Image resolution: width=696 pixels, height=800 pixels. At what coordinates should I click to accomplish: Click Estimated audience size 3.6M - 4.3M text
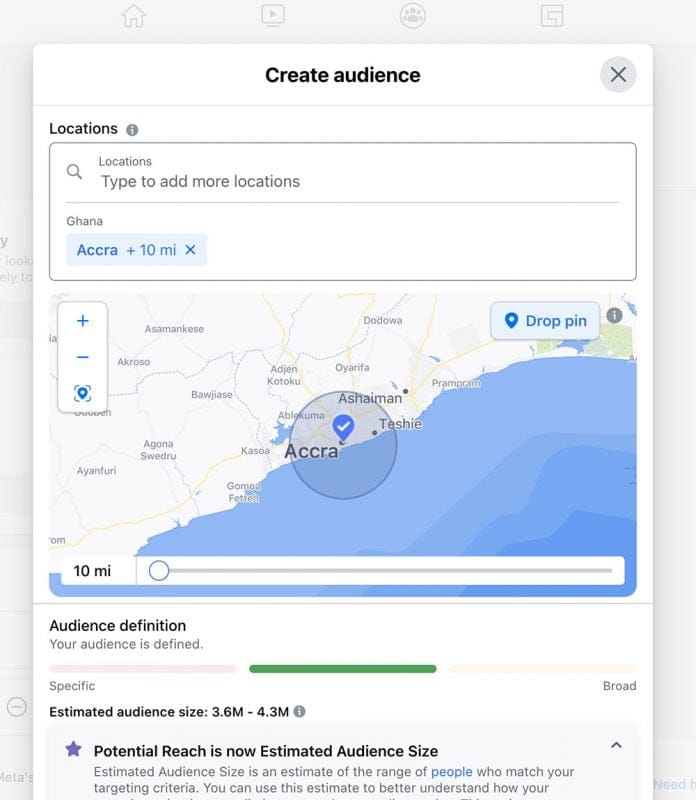click(169, 712)
